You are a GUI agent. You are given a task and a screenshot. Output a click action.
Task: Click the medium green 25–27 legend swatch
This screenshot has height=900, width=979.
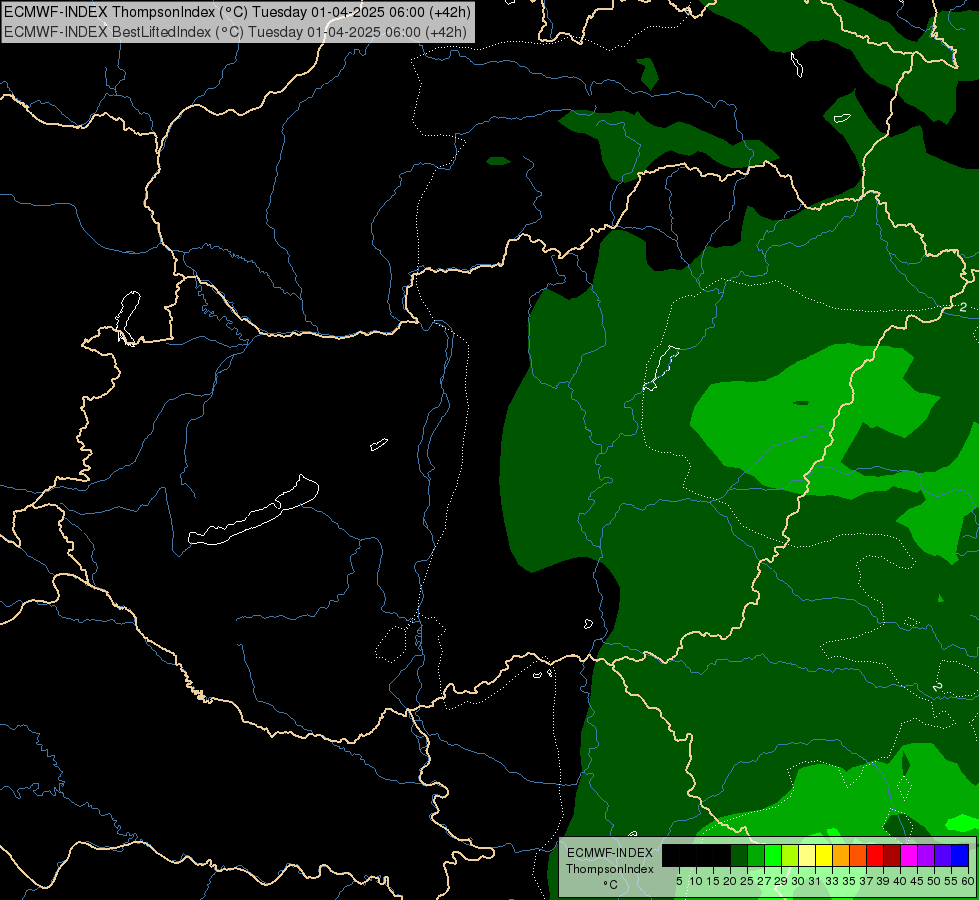(756, 855)
